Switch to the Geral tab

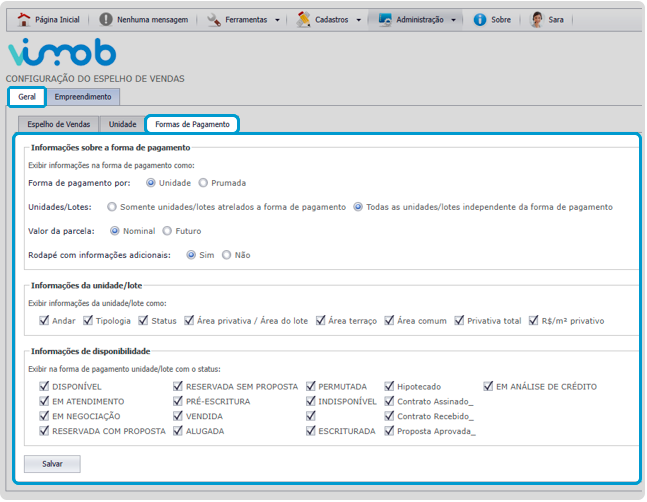27,97
